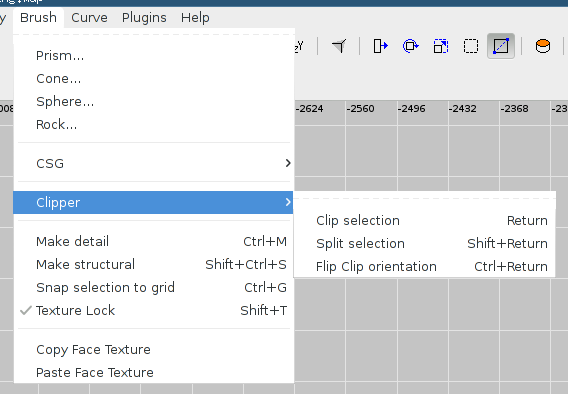Click the 3D axes view icon
This screenshot has height=394, width=568.
coord(339,46)
